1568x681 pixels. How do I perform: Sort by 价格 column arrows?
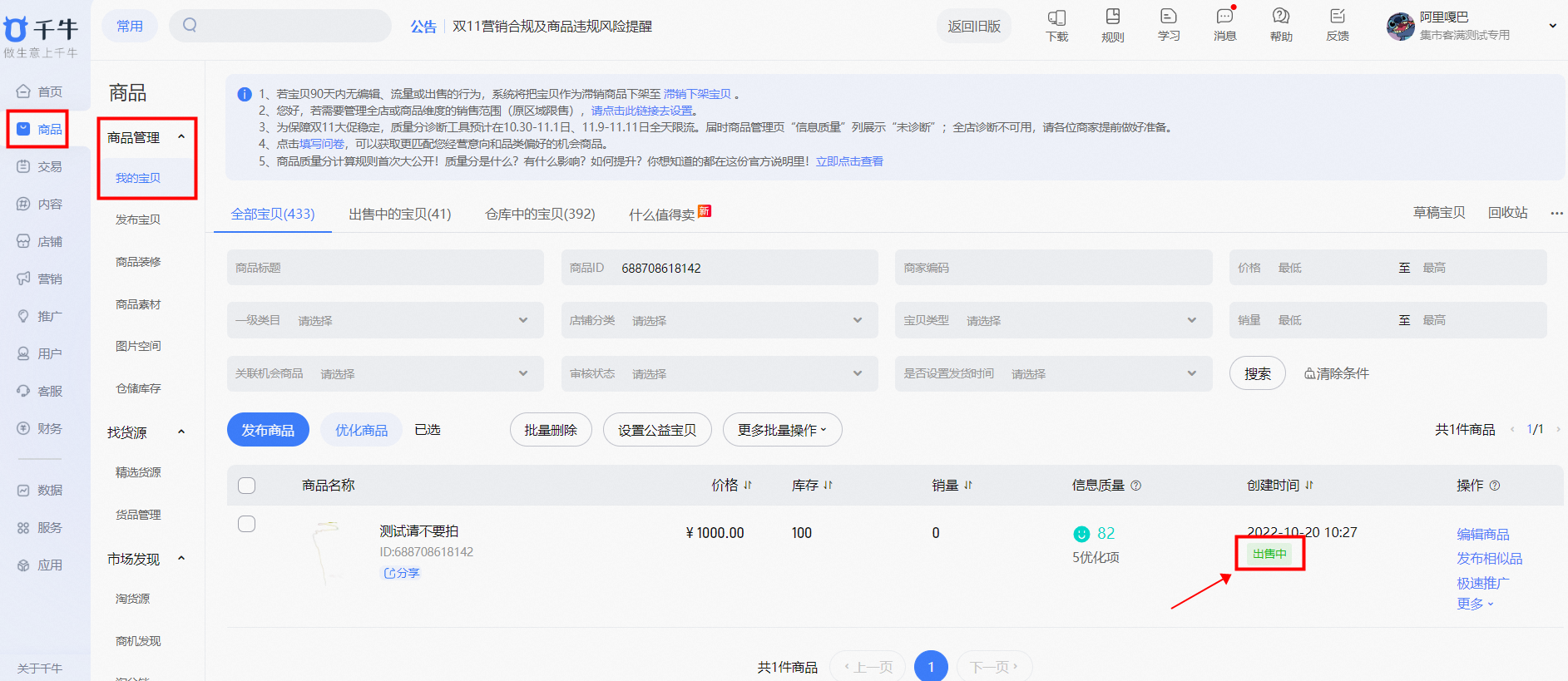(x=748, y=485)
